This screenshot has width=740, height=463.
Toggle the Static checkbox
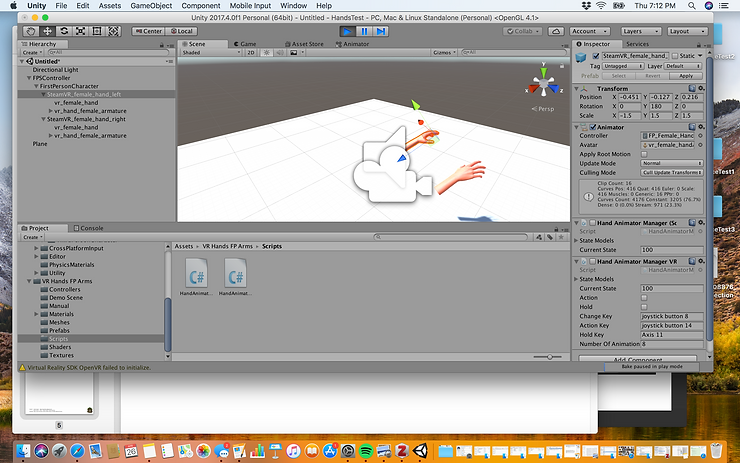[675, 56]
